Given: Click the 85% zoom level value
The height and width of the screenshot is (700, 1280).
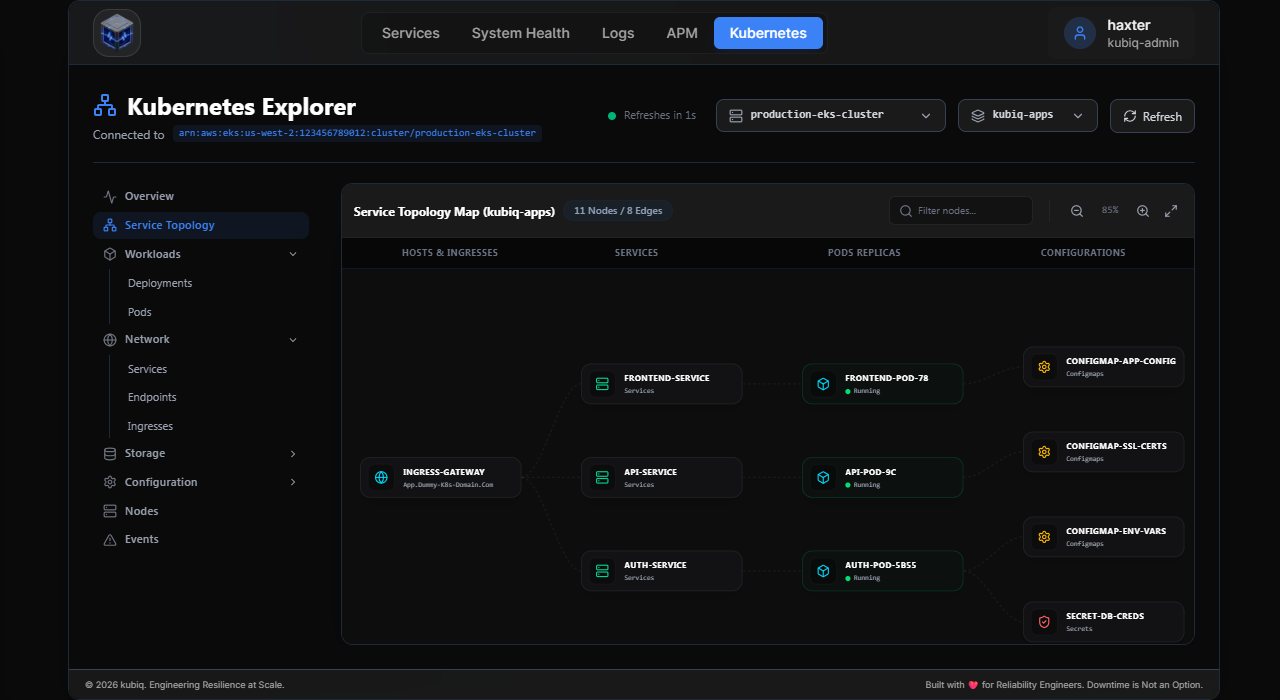Looking at the screenshot, I should coord(1110,211).
